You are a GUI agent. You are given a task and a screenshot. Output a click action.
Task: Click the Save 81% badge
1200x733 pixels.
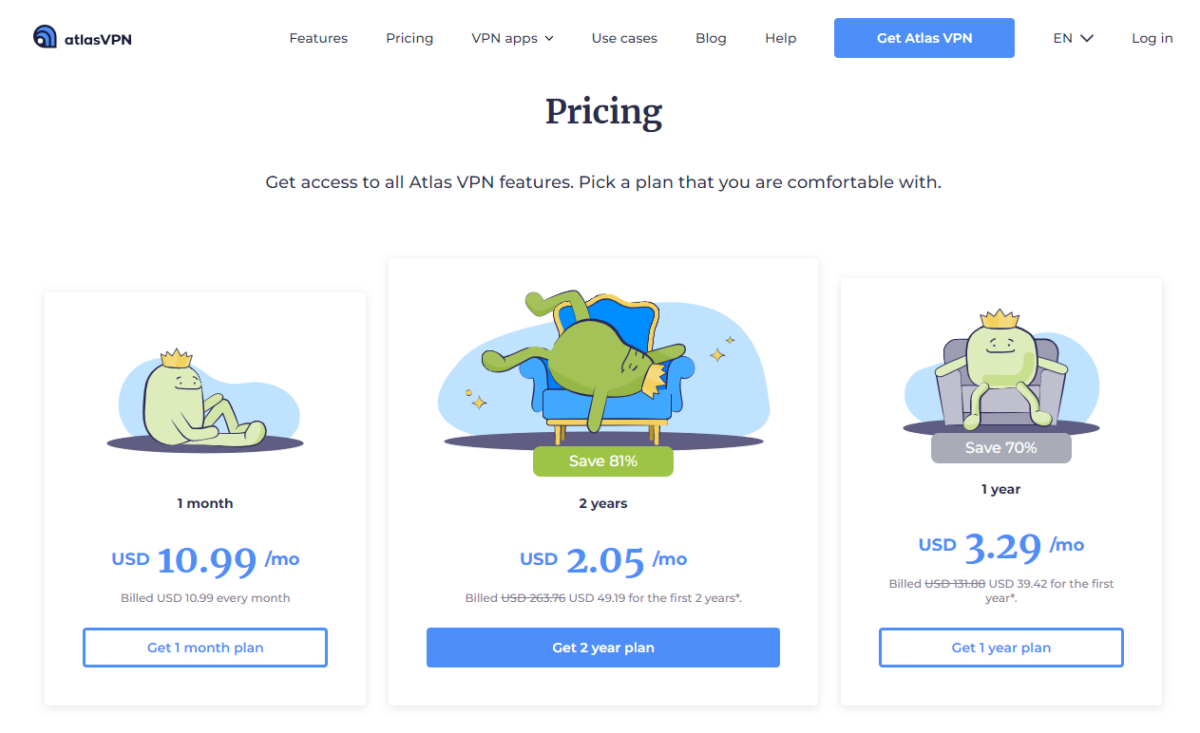pos(603,461)
